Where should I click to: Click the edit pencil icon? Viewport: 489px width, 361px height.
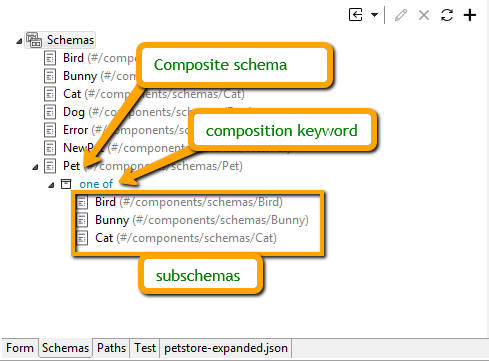(x=401, y=15)
